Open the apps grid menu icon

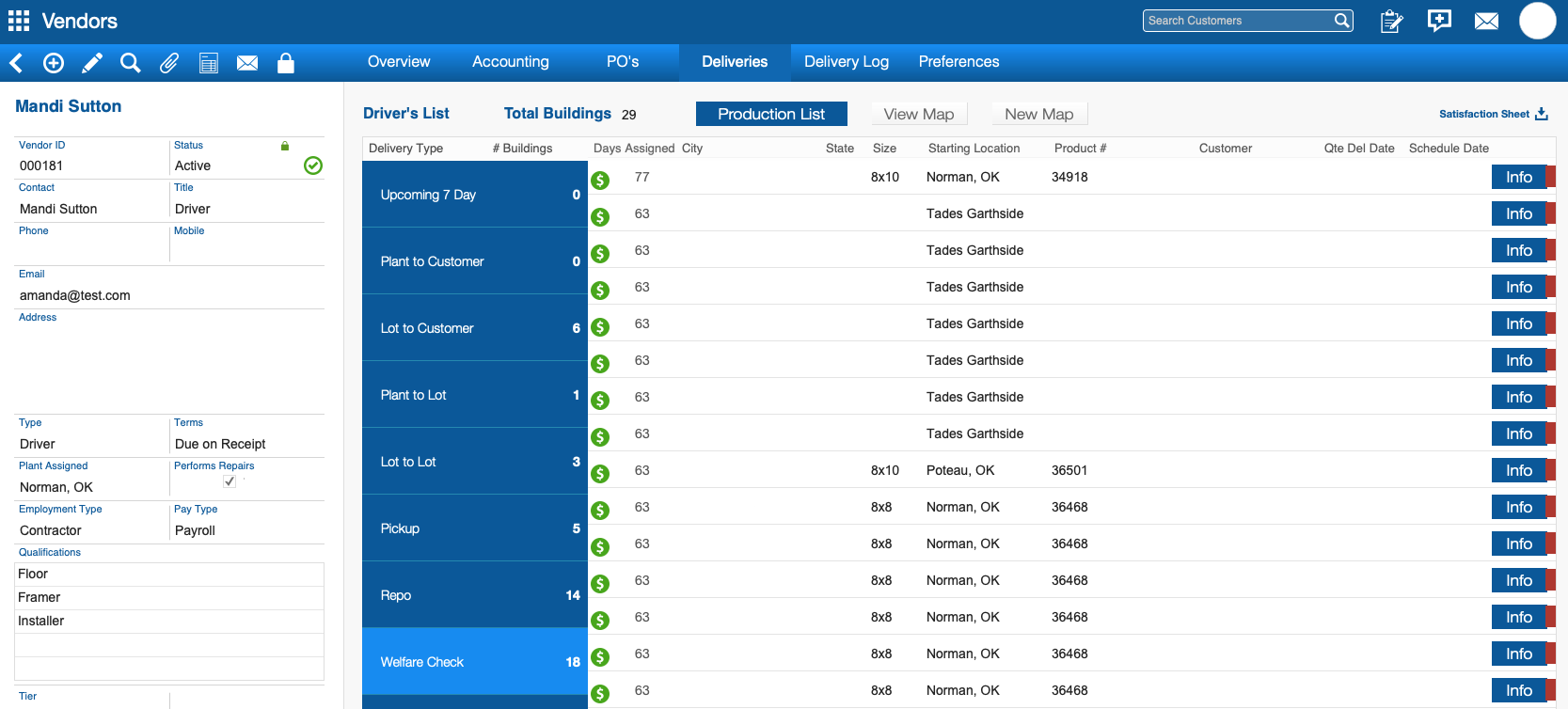19,21
